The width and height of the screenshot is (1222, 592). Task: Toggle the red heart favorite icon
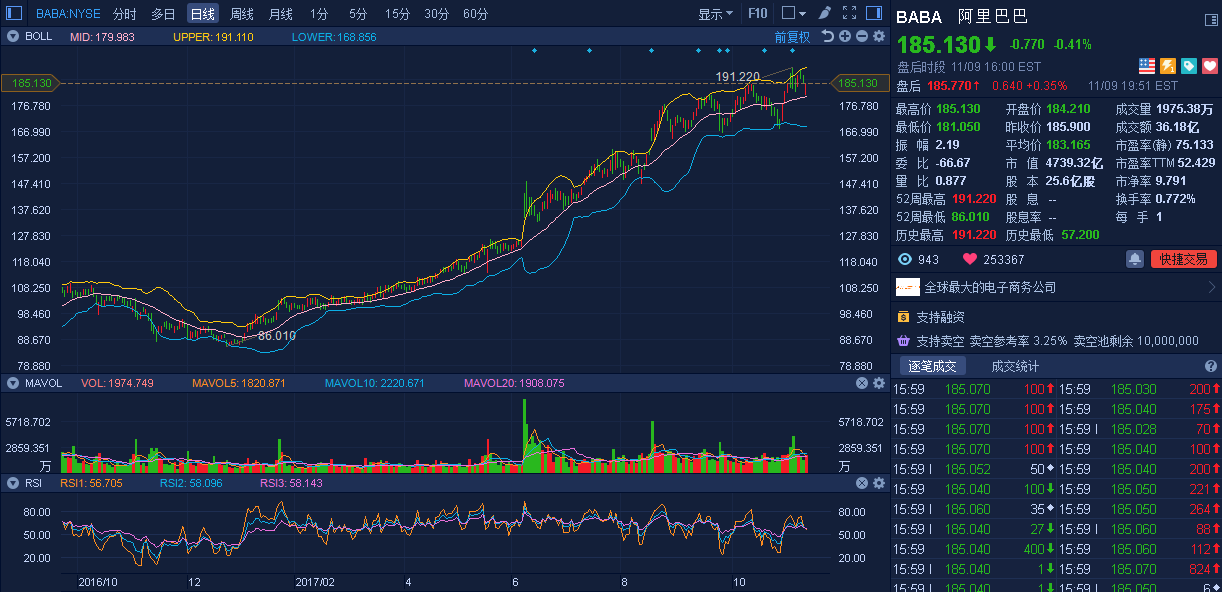(x=1209, y=65)
